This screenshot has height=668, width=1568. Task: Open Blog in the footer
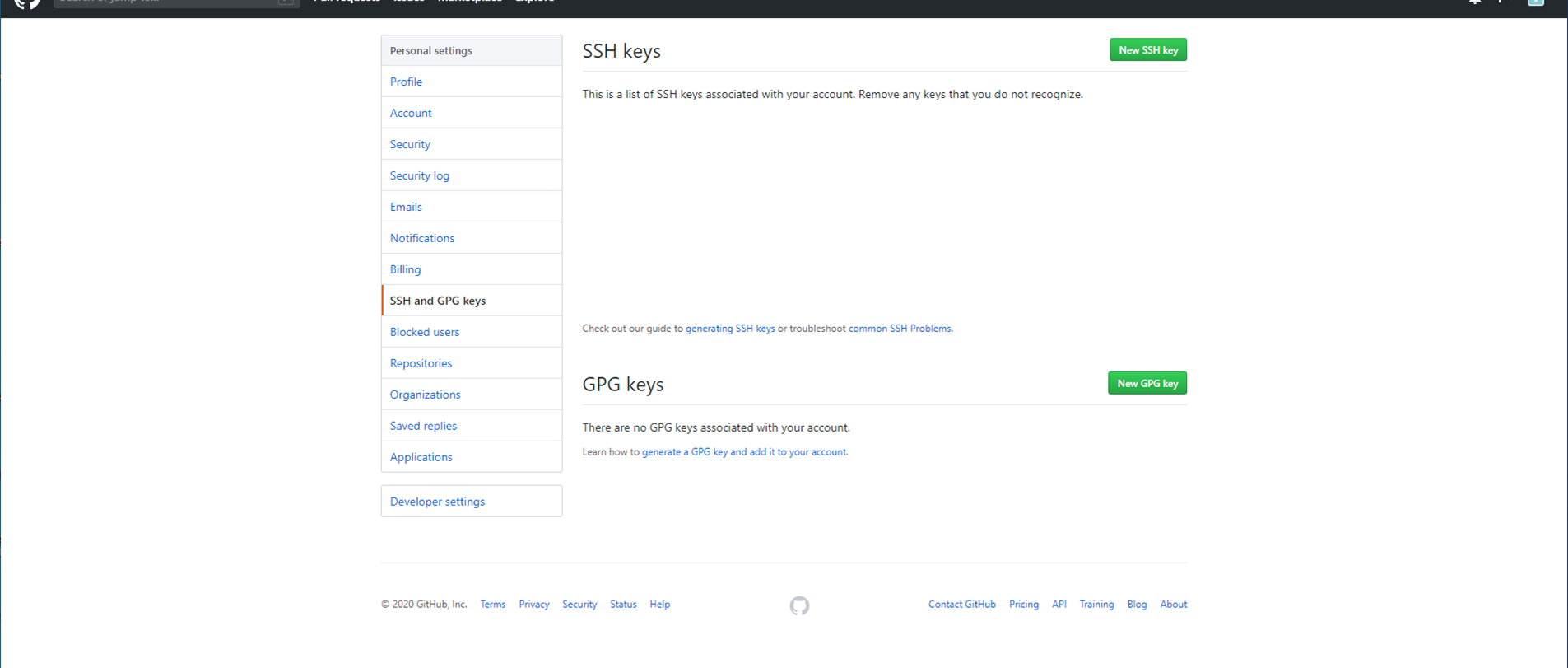[x=1137, y=605]
